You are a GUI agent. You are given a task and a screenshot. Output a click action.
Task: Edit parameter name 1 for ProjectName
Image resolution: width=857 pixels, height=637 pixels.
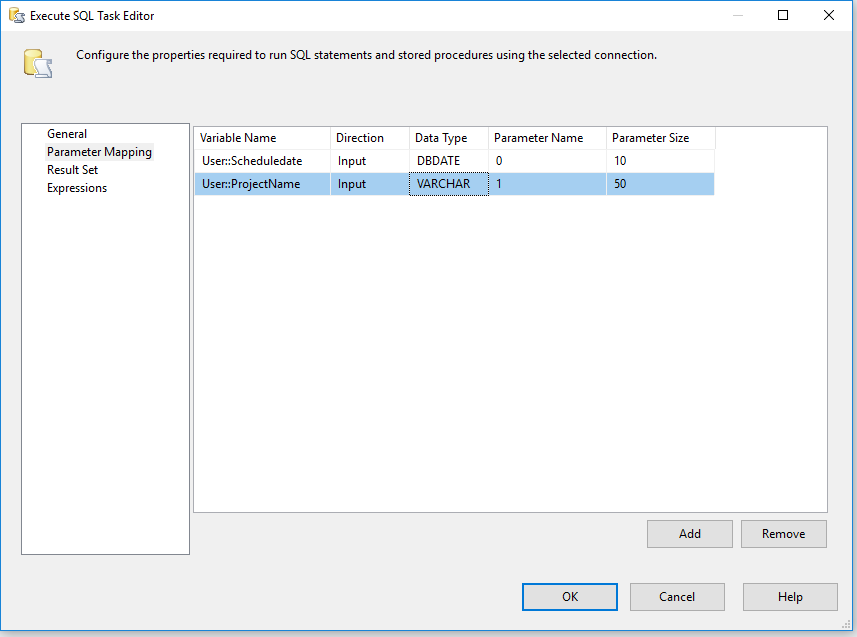pyautogui.click(x=547, y=184)
